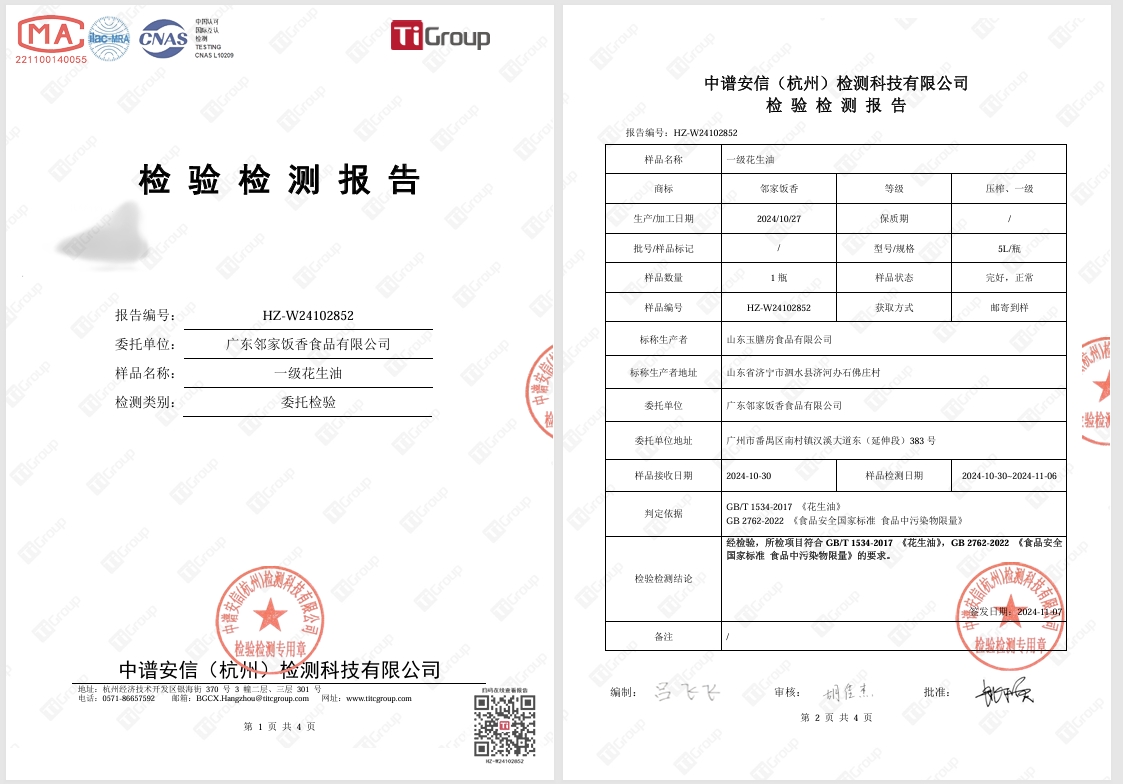Select the GB 2762-2022 line in the 判定依据 row
Image resolution: width=1123 pixels, height=784 pixels.
[x=844, y=521]
